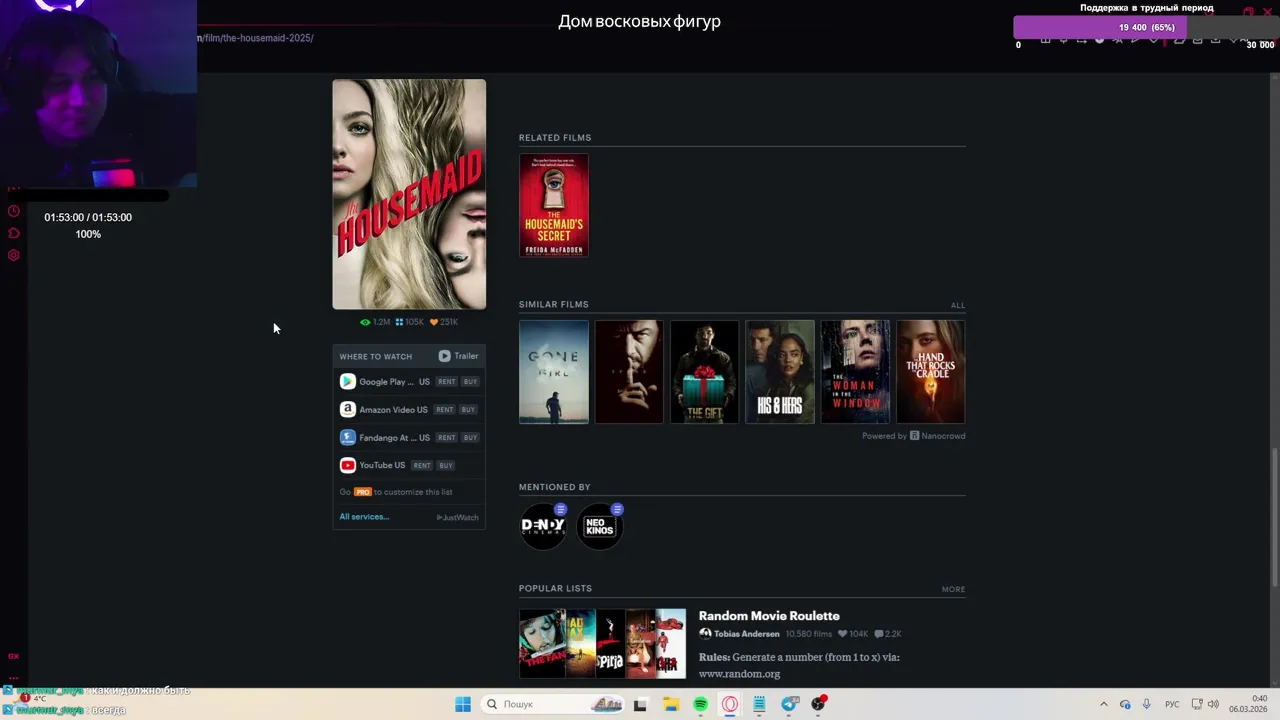Click the Nanocrowd logo
This screenshot has height=720, width=1280.
click(x=937, y=436)
